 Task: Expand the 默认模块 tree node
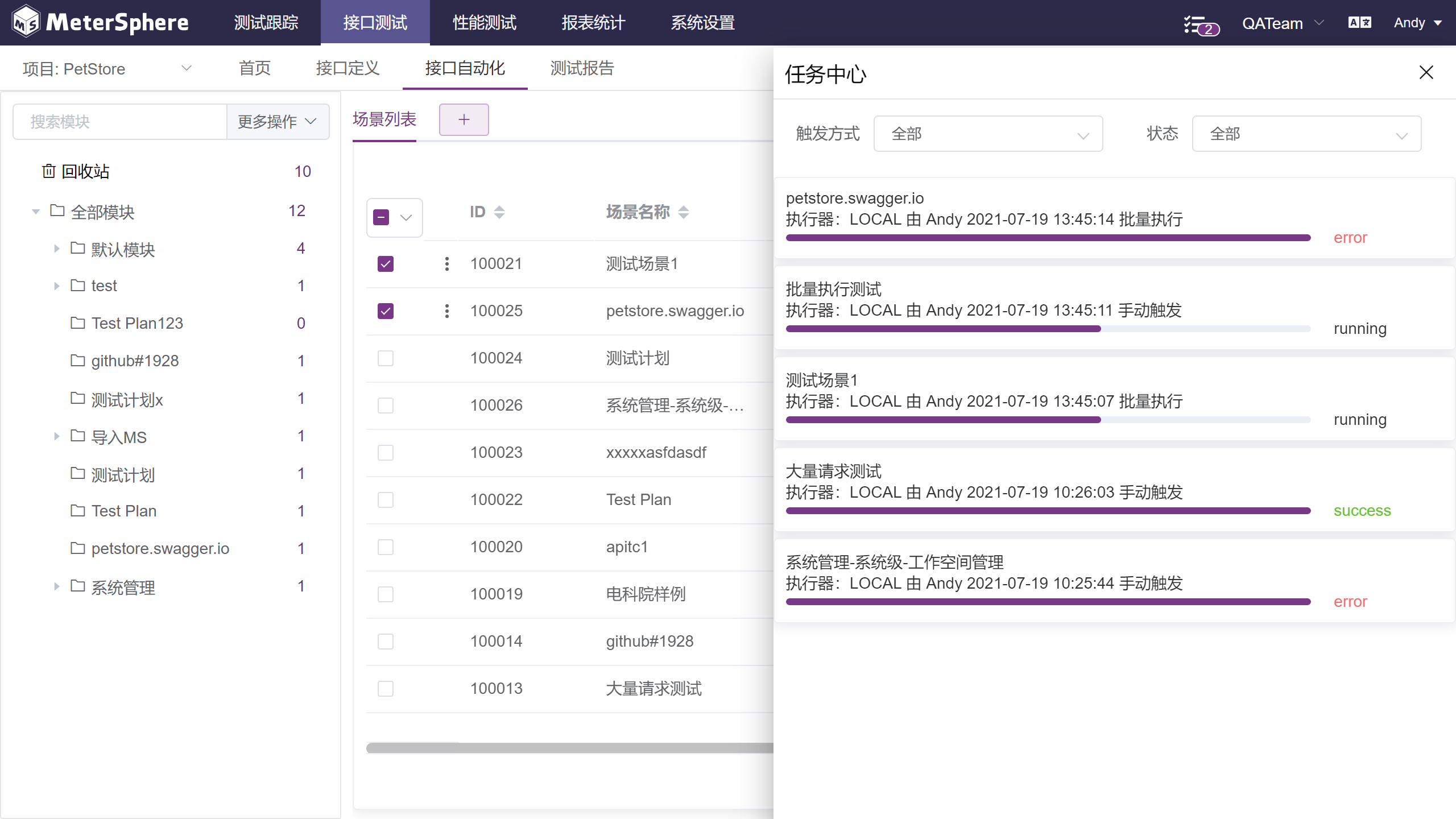(56, 249)
